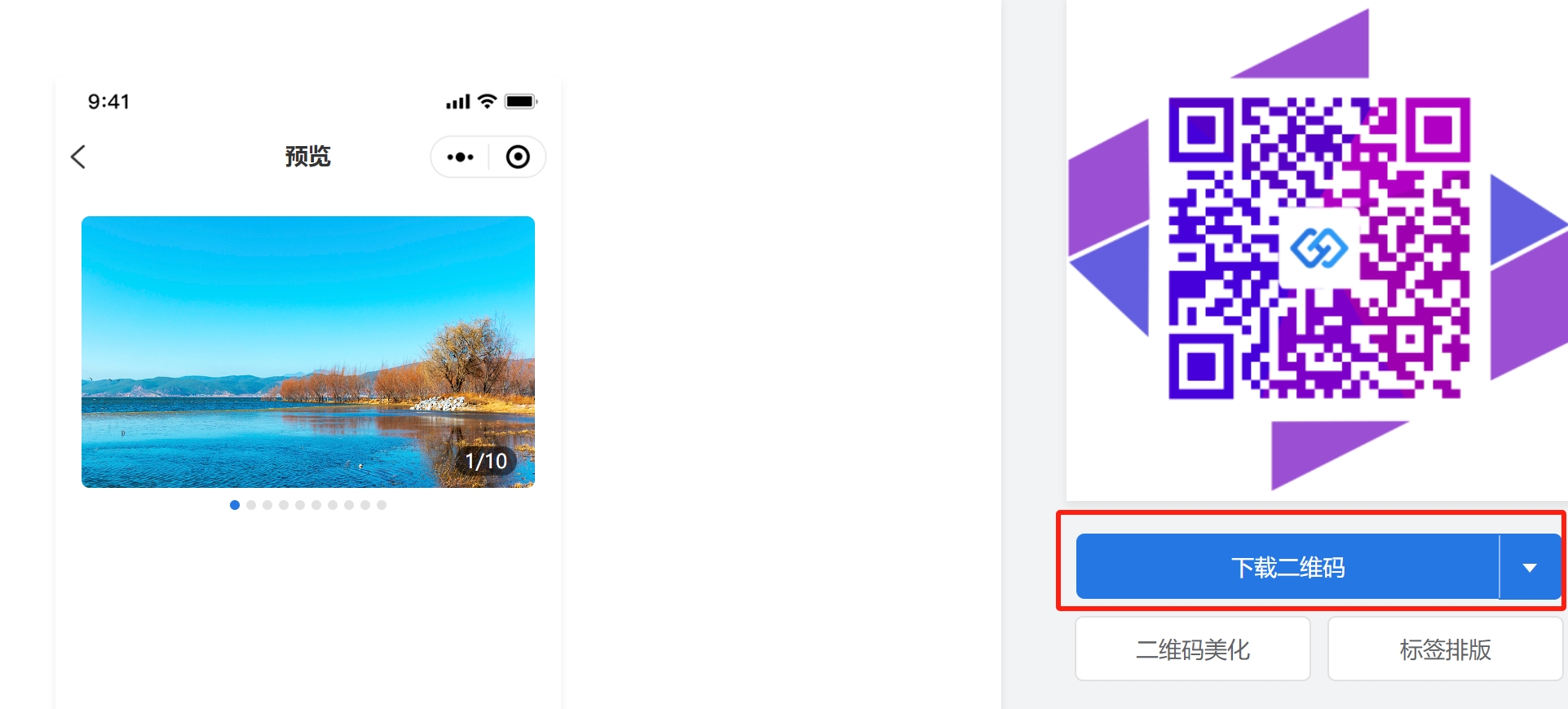The height and width of the screenshot is (709, 1568).
Task: Select the first carousel dot
Action: pyautogui.click(x=235, y=505)
